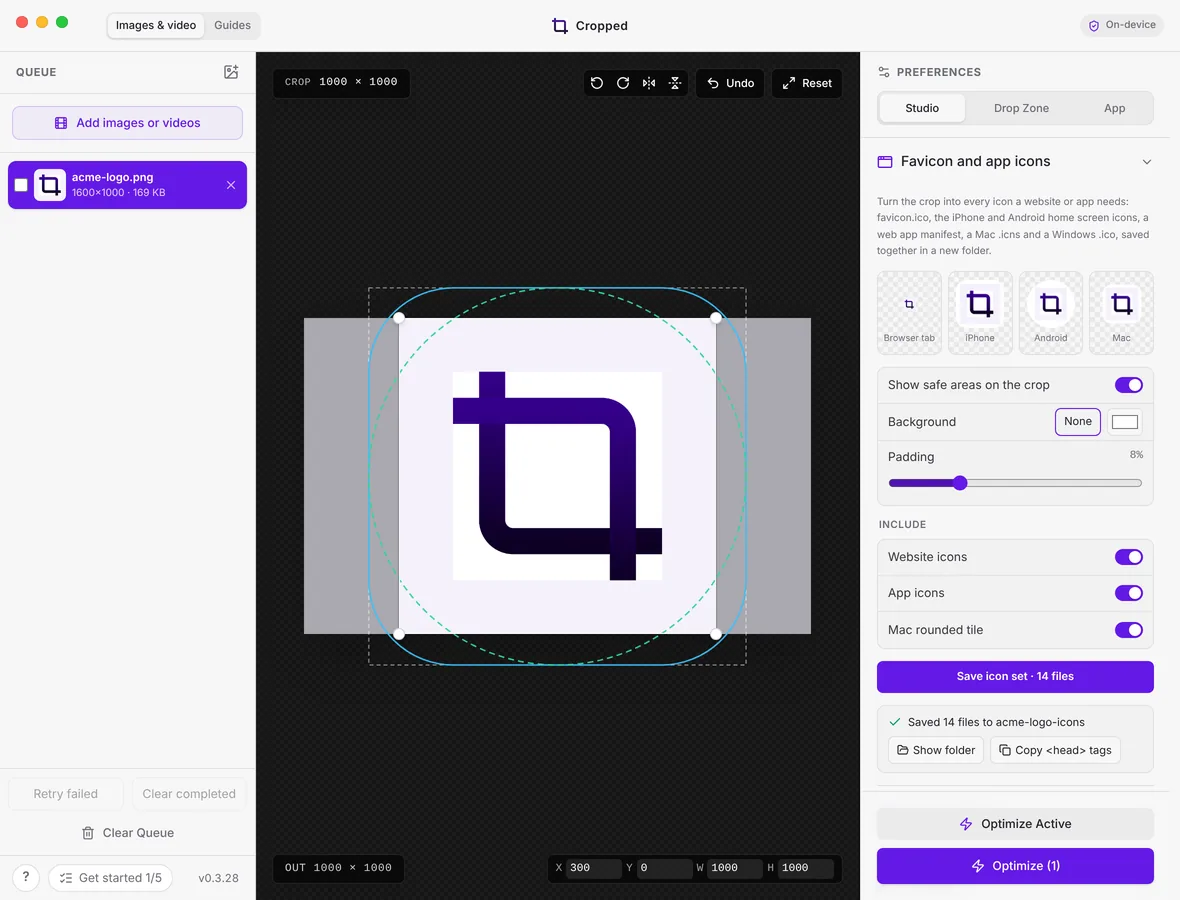The image size is (1180, 900).
Task: Select the Studio preferences tab
Action: (x=922, y=108)
